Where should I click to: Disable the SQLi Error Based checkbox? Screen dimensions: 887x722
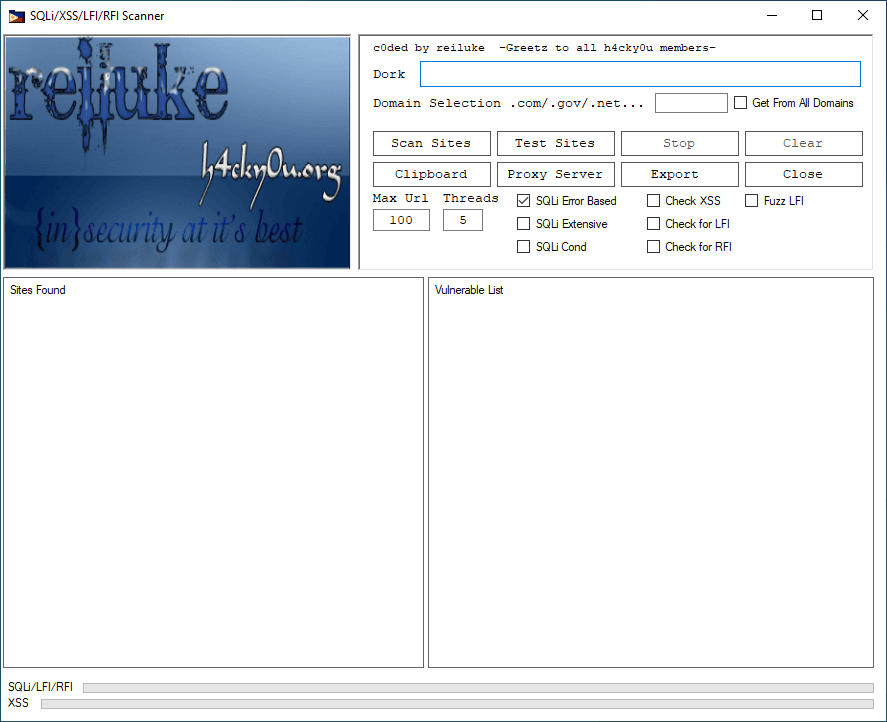point(523,200)
